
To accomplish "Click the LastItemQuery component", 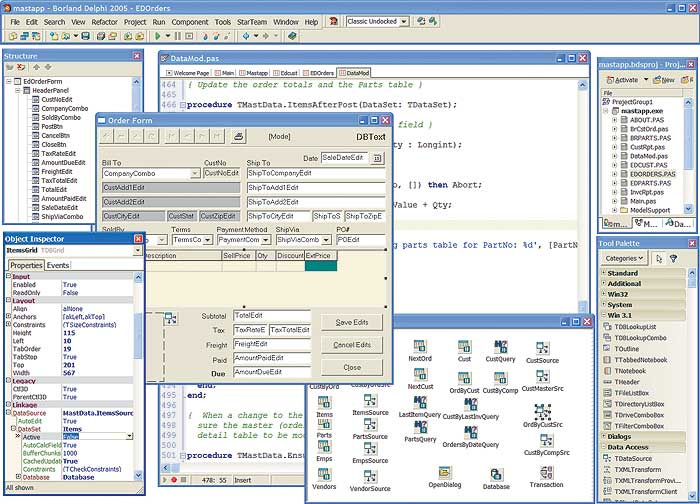I will pos(420,402).
